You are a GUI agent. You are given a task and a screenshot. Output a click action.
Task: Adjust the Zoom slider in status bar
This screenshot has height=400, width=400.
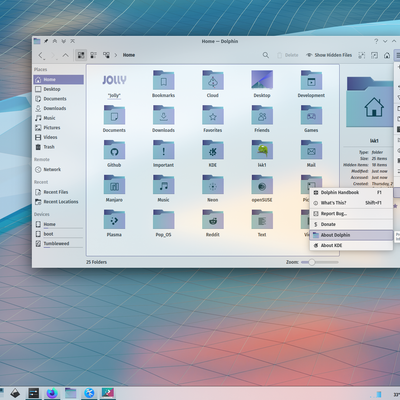[x=319, y=262]
